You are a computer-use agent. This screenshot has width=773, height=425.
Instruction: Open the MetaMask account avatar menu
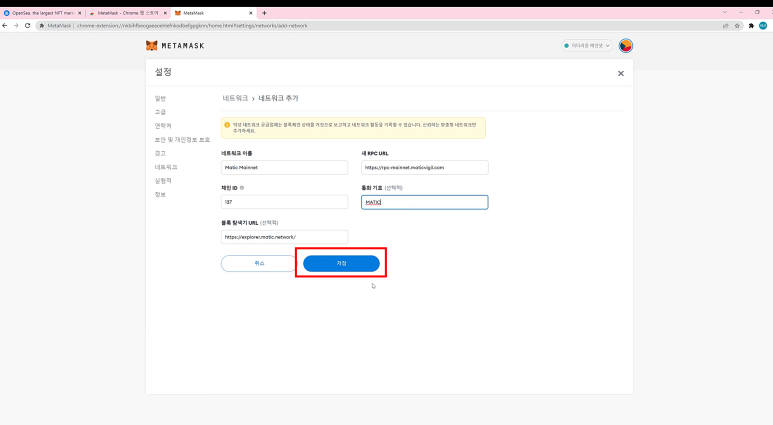pos(626,45)
